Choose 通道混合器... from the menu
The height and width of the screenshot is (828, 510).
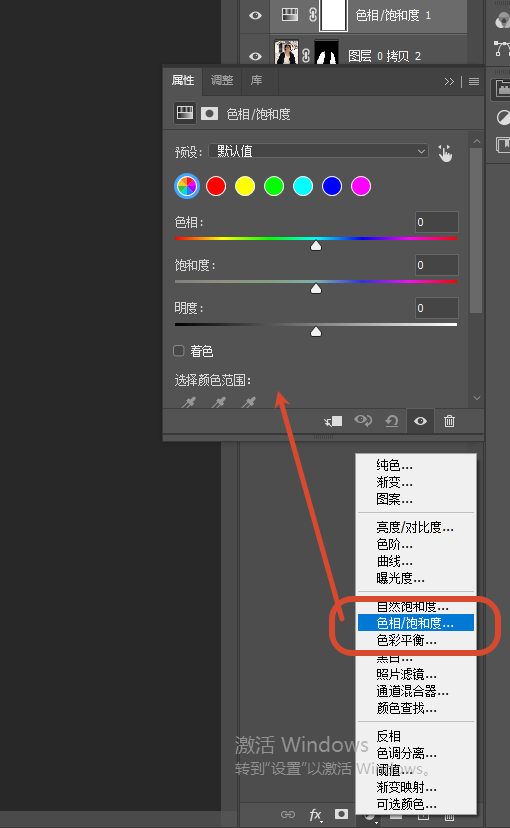tap(412, 691)
